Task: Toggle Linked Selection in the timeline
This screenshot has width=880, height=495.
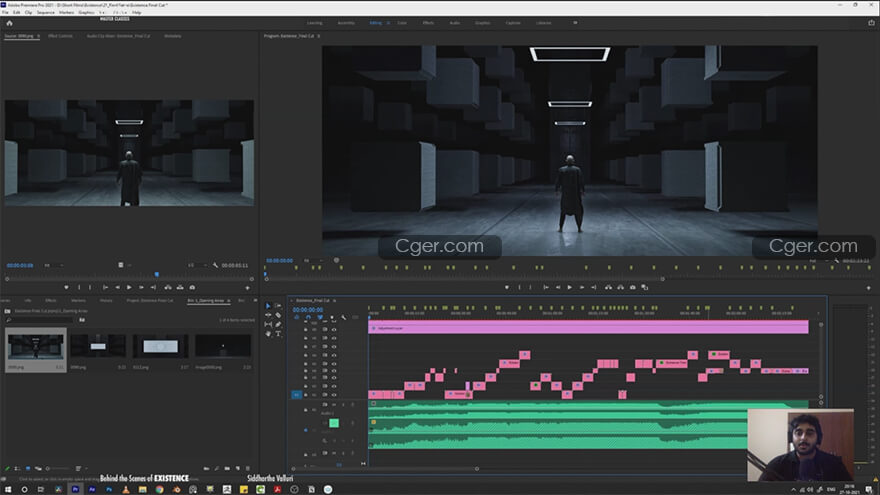Action: [x=320, y=318]
